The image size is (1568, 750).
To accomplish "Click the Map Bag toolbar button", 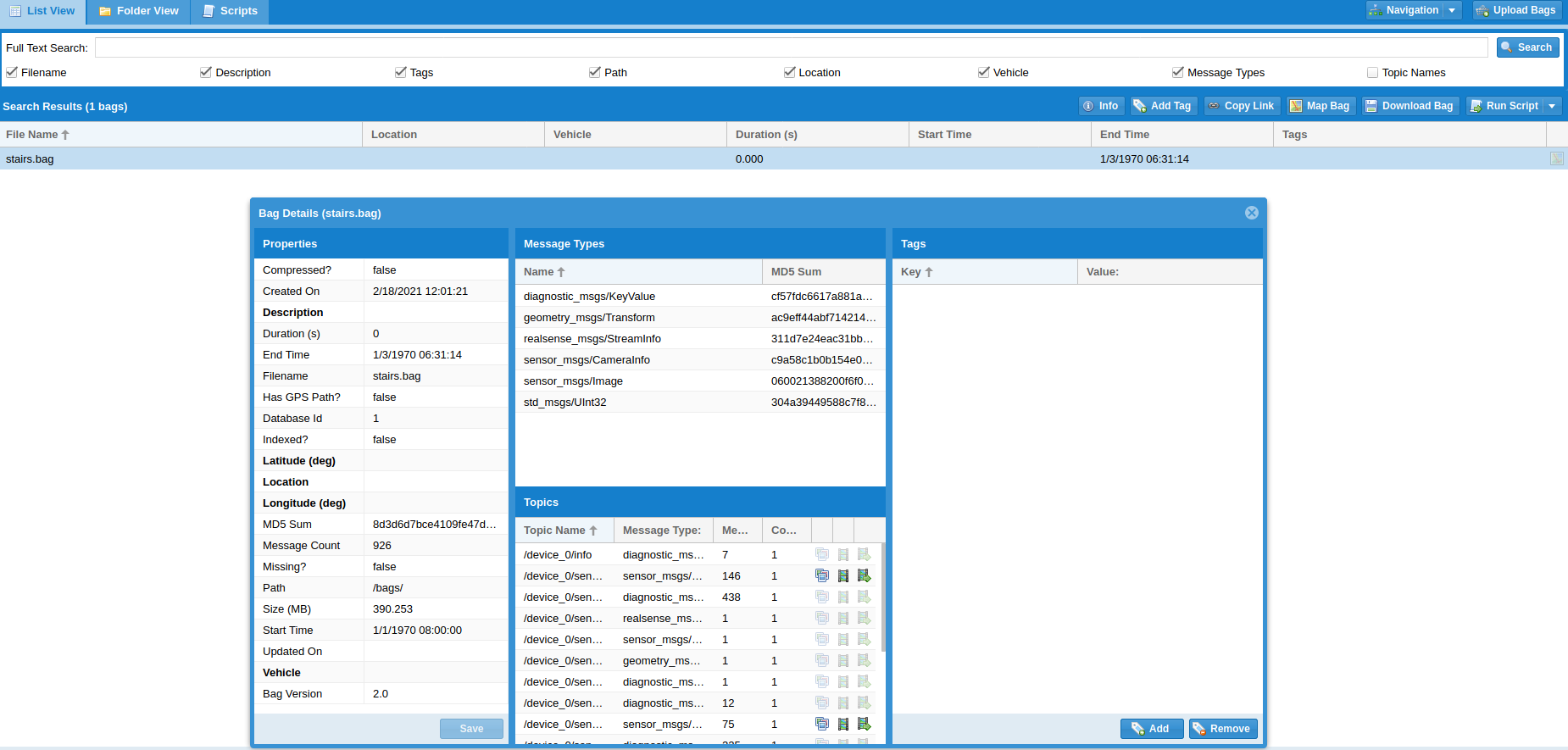I will tap(1319, 106).
